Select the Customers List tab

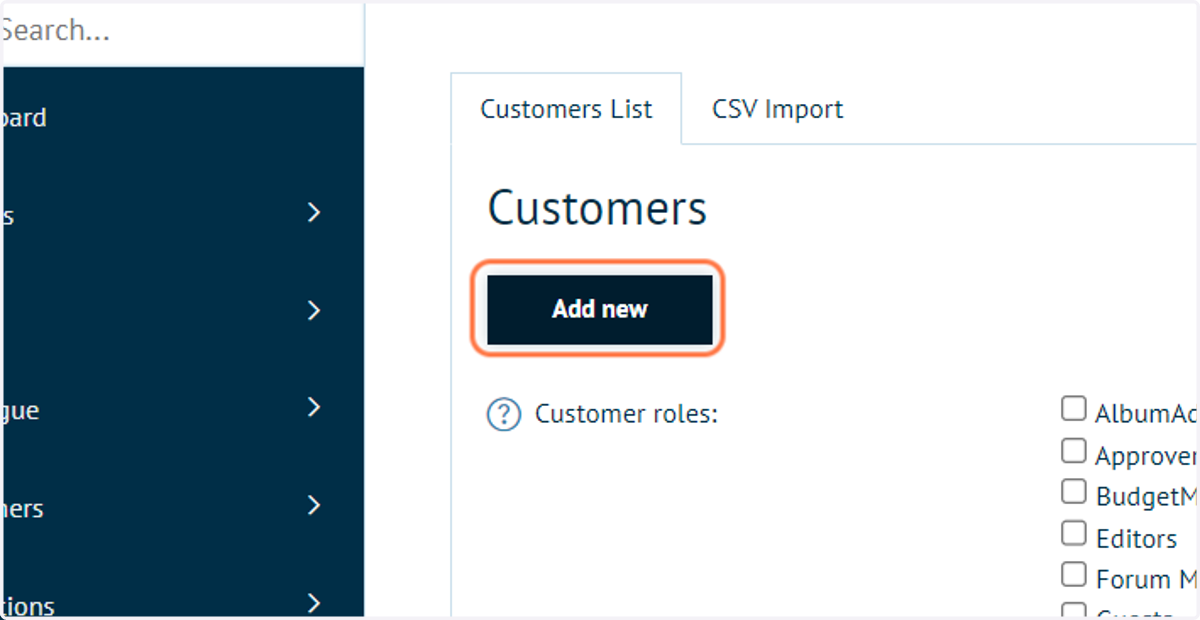(566, 109)
